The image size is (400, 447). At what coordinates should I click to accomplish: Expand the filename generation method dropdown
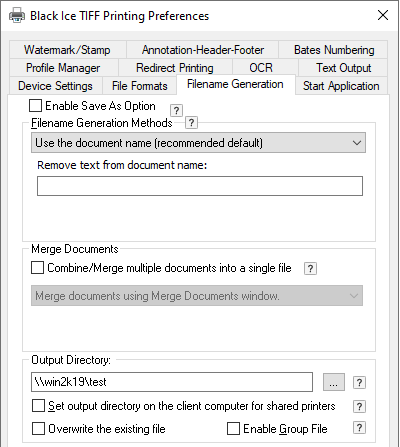(x=198, y=143)
